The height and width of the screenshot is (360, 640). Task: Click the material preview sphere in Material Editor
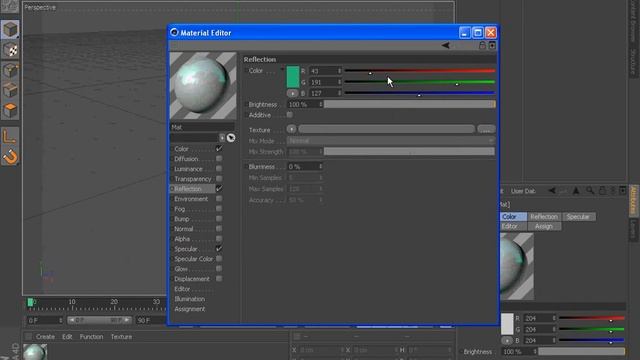coord(203,86)
